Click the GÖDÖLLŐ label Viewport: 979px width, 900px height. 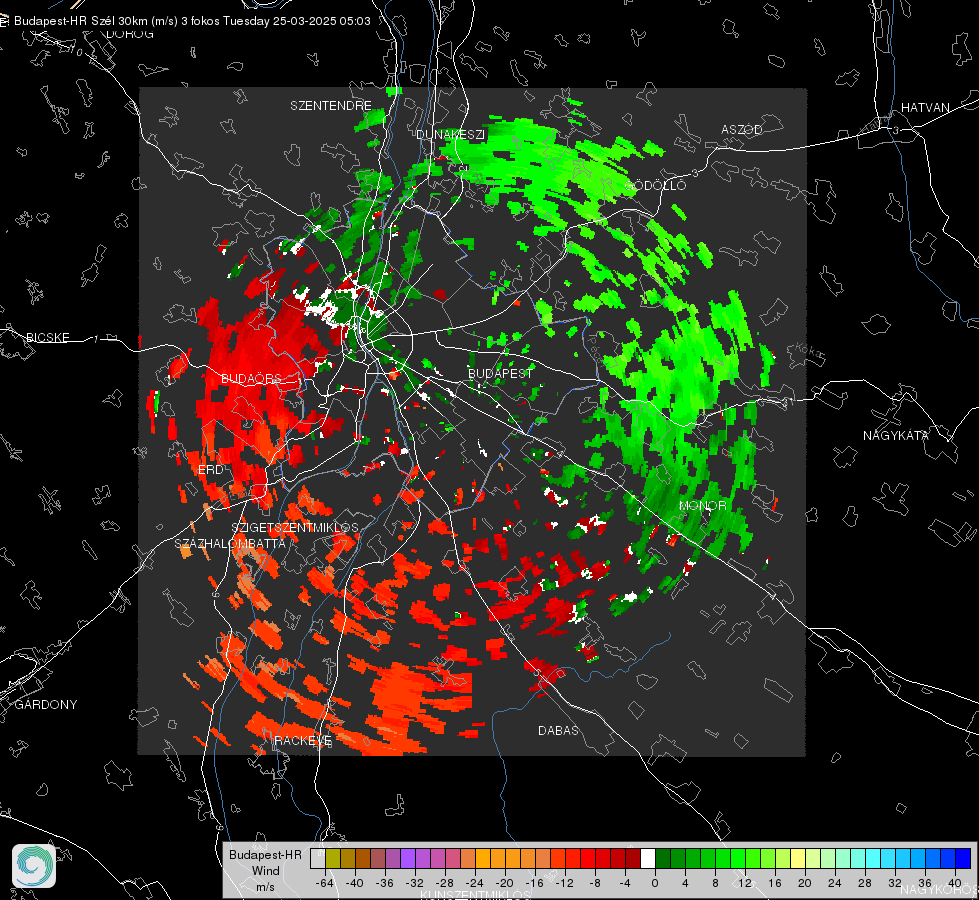coord(655,185)
